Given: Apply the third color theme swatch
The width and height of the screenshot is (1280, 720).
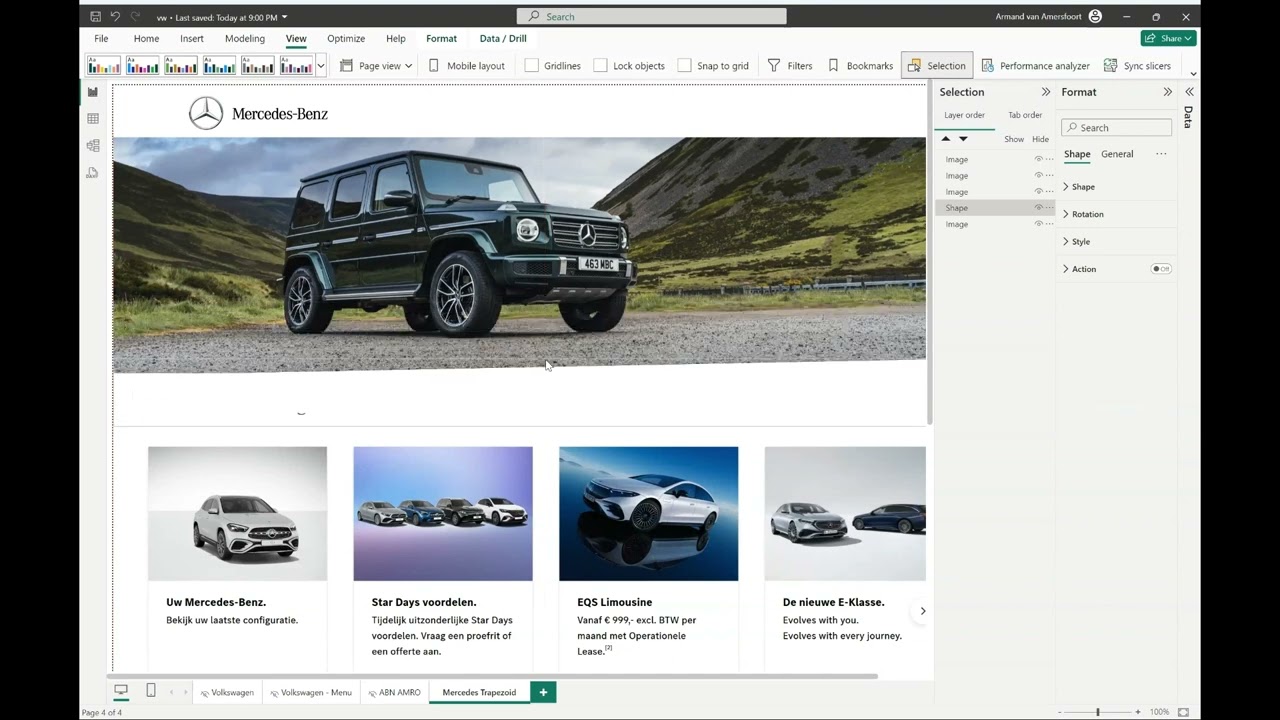Looking at the screenshot, I should coord(181,66).
